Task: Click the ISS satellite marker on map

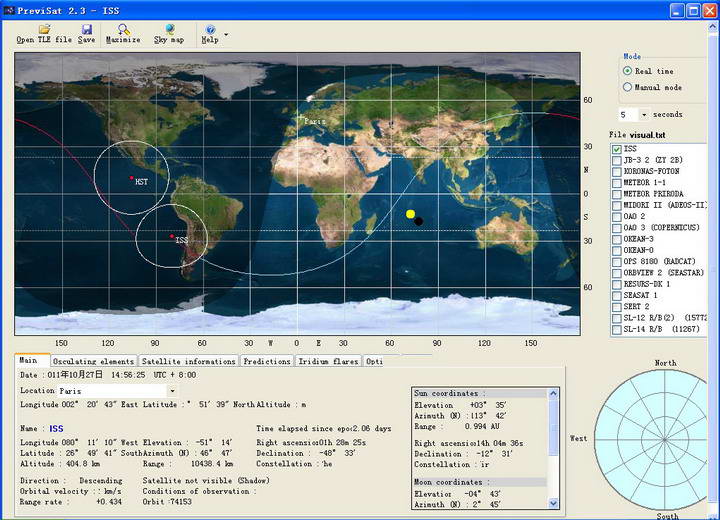Action: 172,236
